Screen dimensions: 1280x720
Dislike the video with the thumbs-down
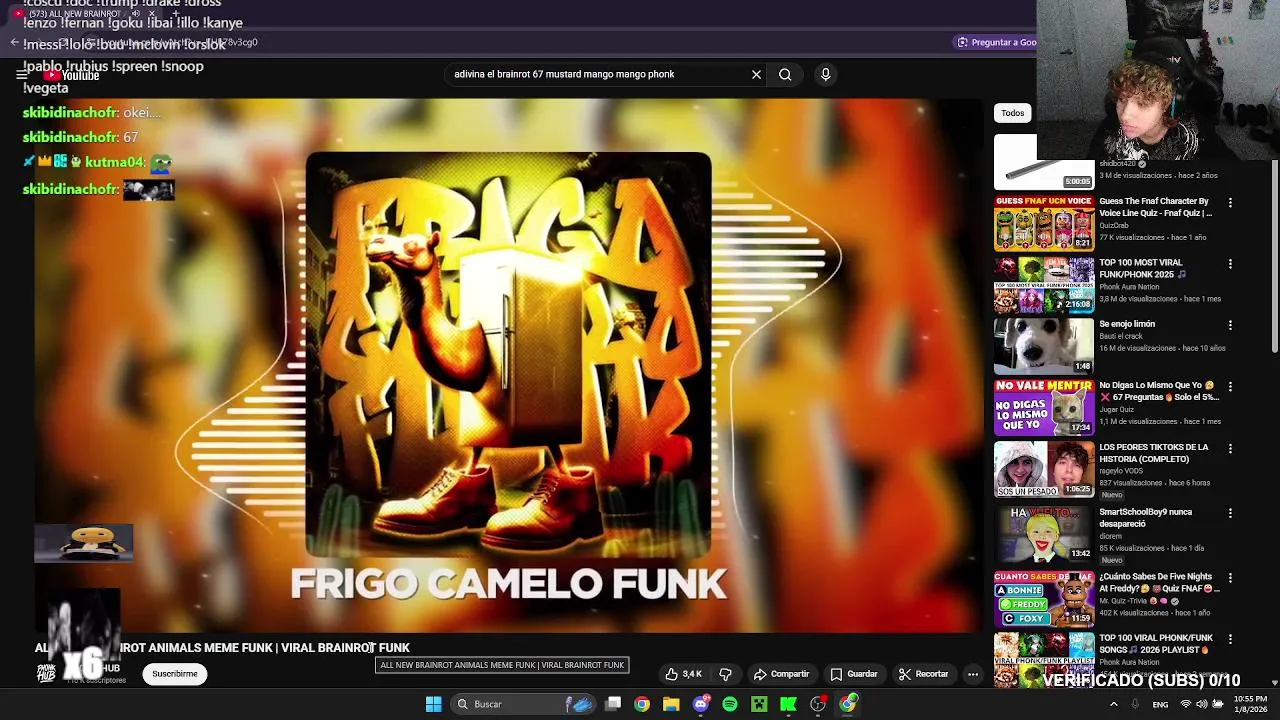point(726,674)
